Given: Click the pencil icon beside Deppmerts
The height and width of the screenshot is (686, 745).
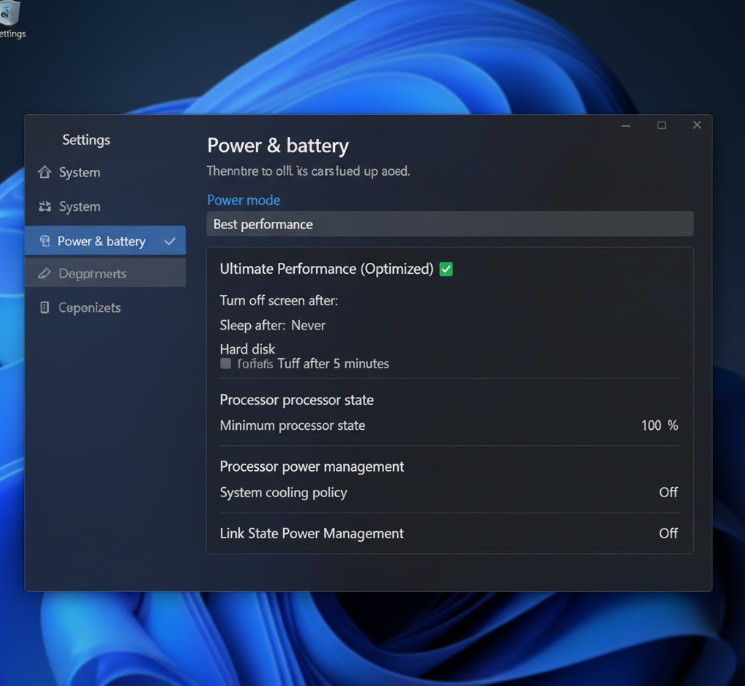Looking at the screenshot, I should coord(44,274).
